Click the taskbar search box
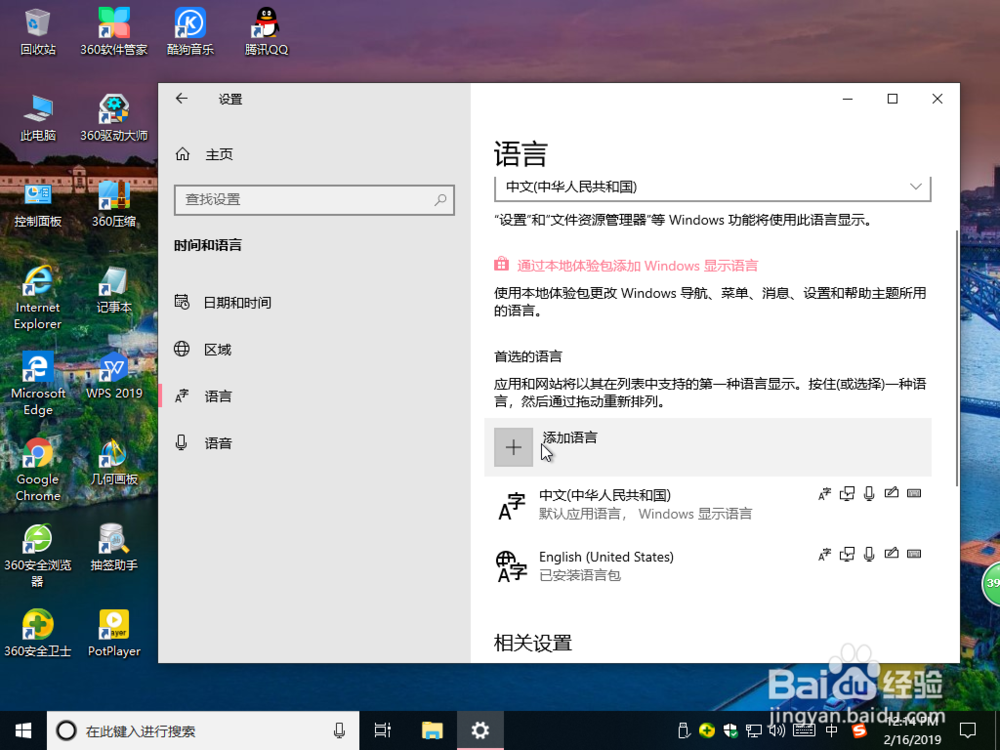The height and width of the screenshot is (750, 1000). tap(203, 730)
